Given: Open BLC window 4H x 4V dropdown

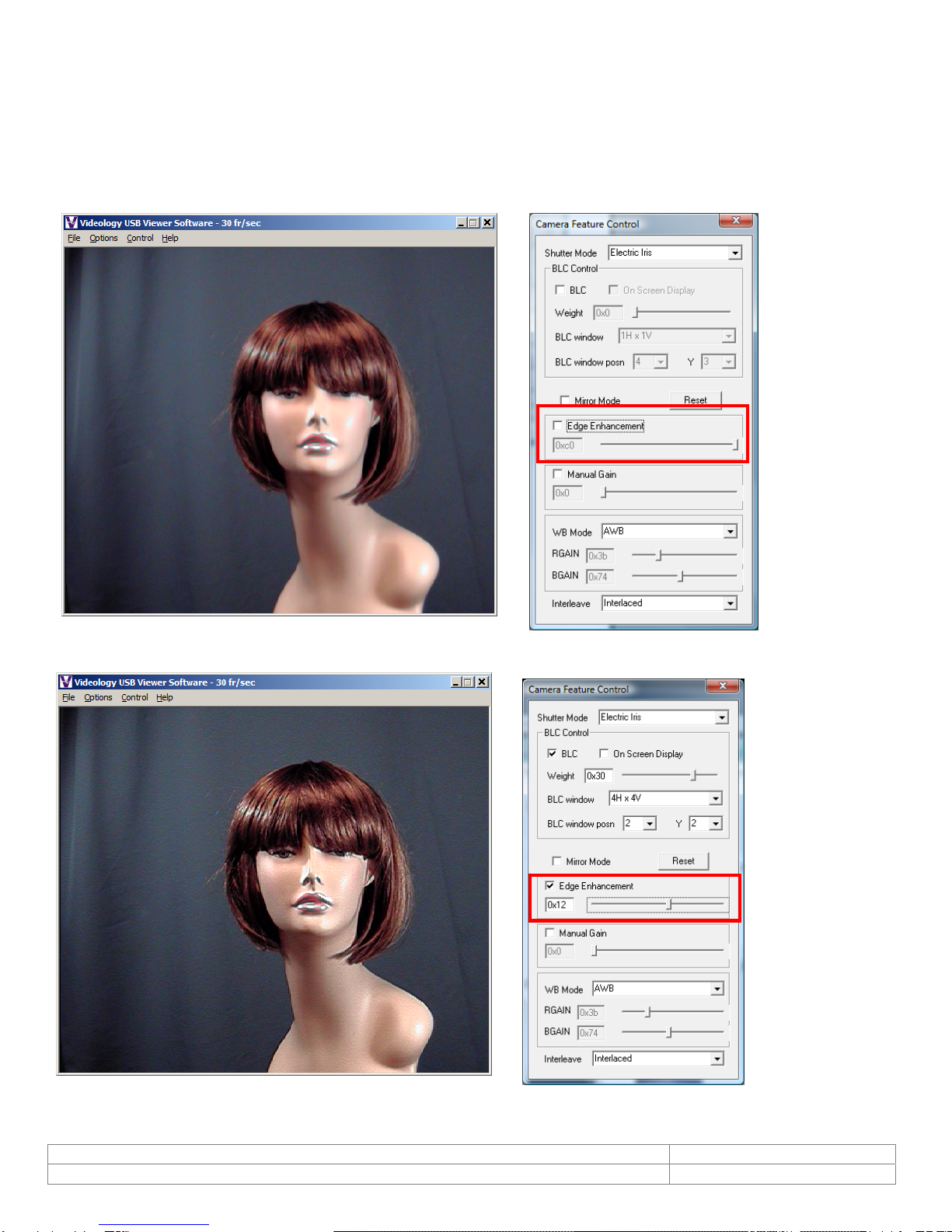Looking at the screenshot, I should (x=716, y=798).
